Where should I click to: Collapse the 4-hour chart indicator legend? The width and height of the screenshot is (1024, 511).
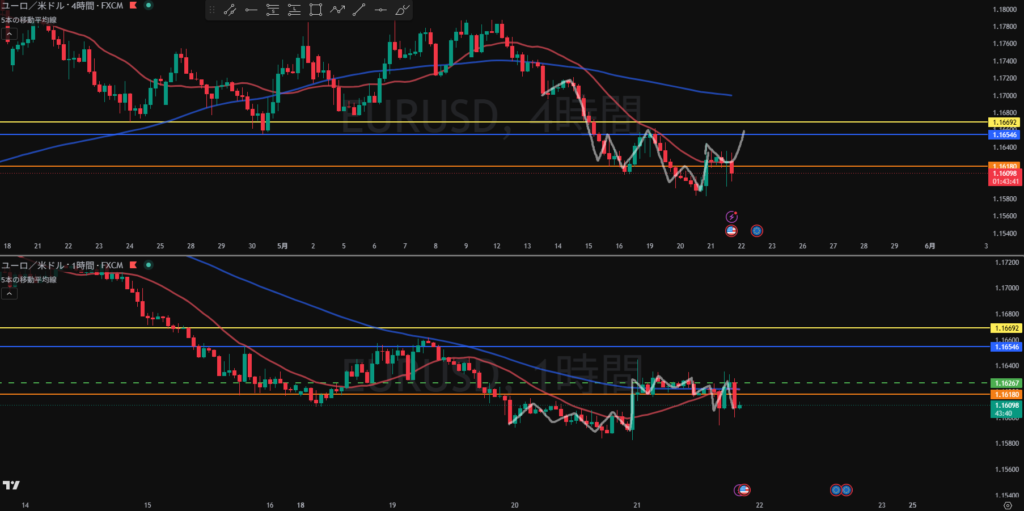9,35
